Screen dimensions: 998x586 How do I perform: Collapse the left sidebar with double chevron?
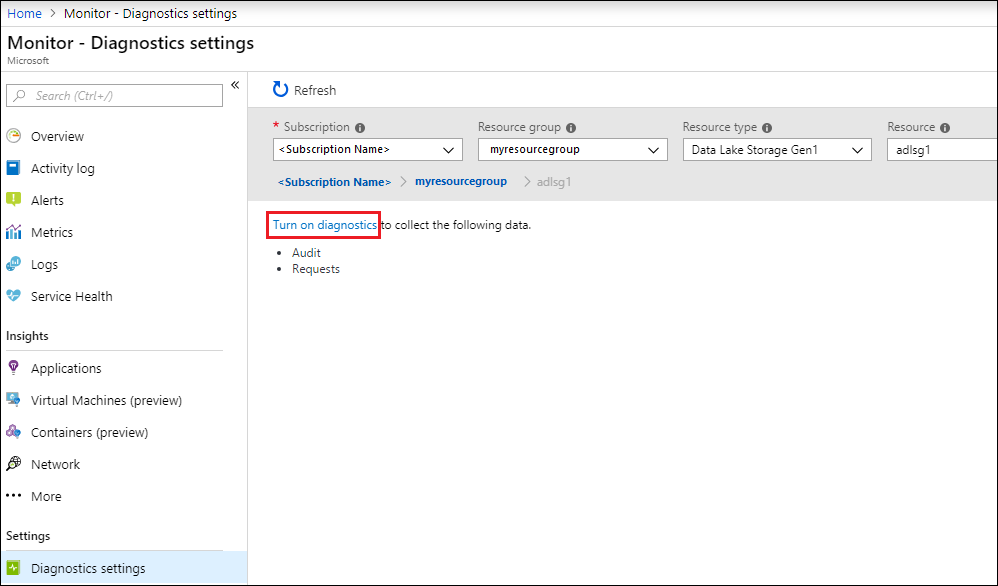click(235, 85)
